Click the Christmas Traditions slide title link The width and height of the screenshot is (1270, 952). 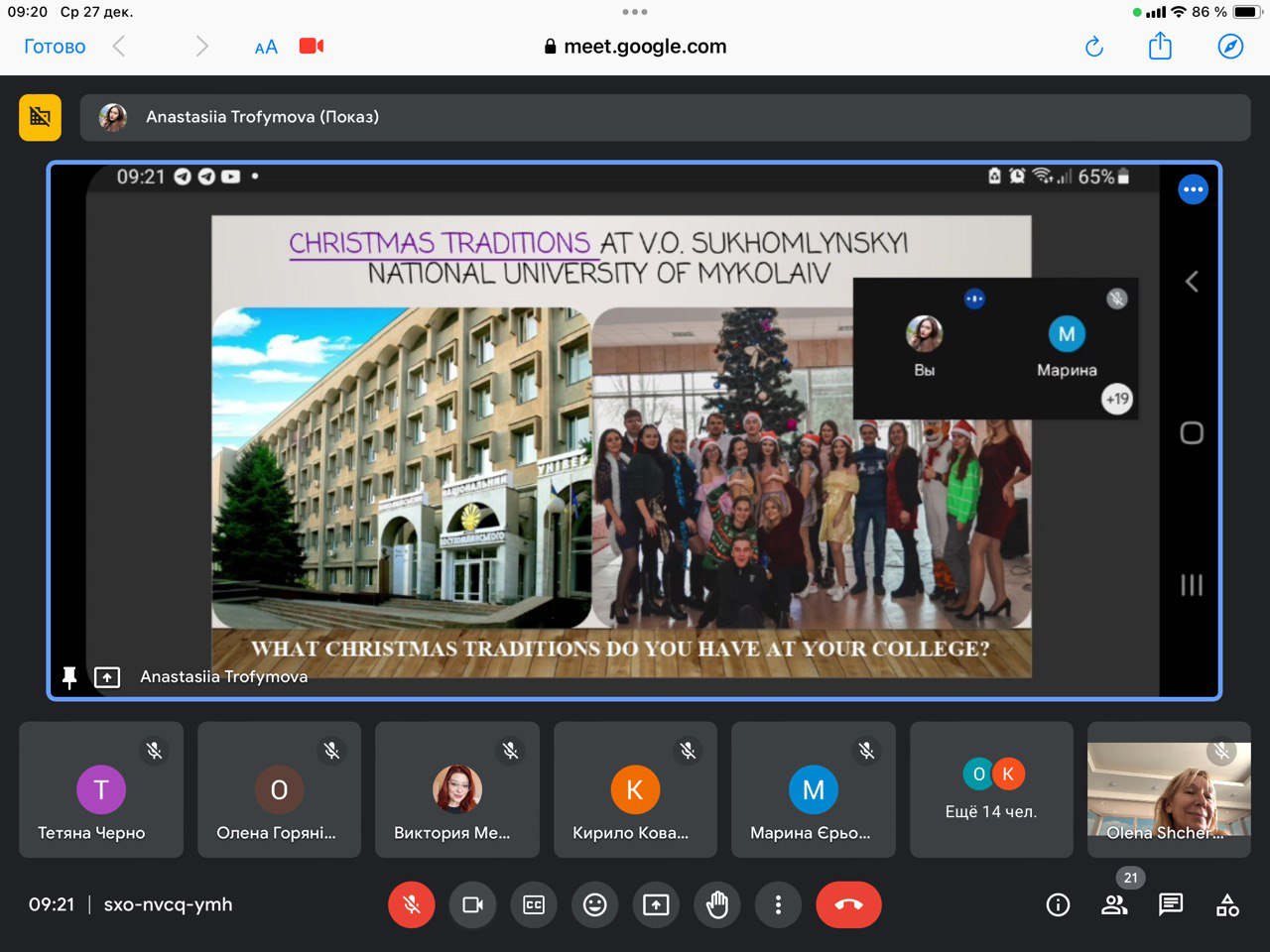[x=440, y=243]
